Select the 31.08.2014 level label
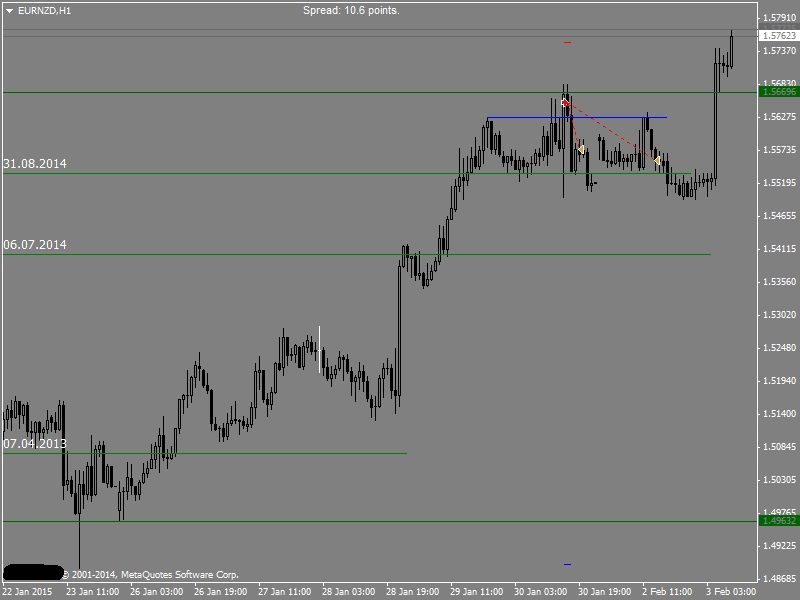 [x=35, y=164]
